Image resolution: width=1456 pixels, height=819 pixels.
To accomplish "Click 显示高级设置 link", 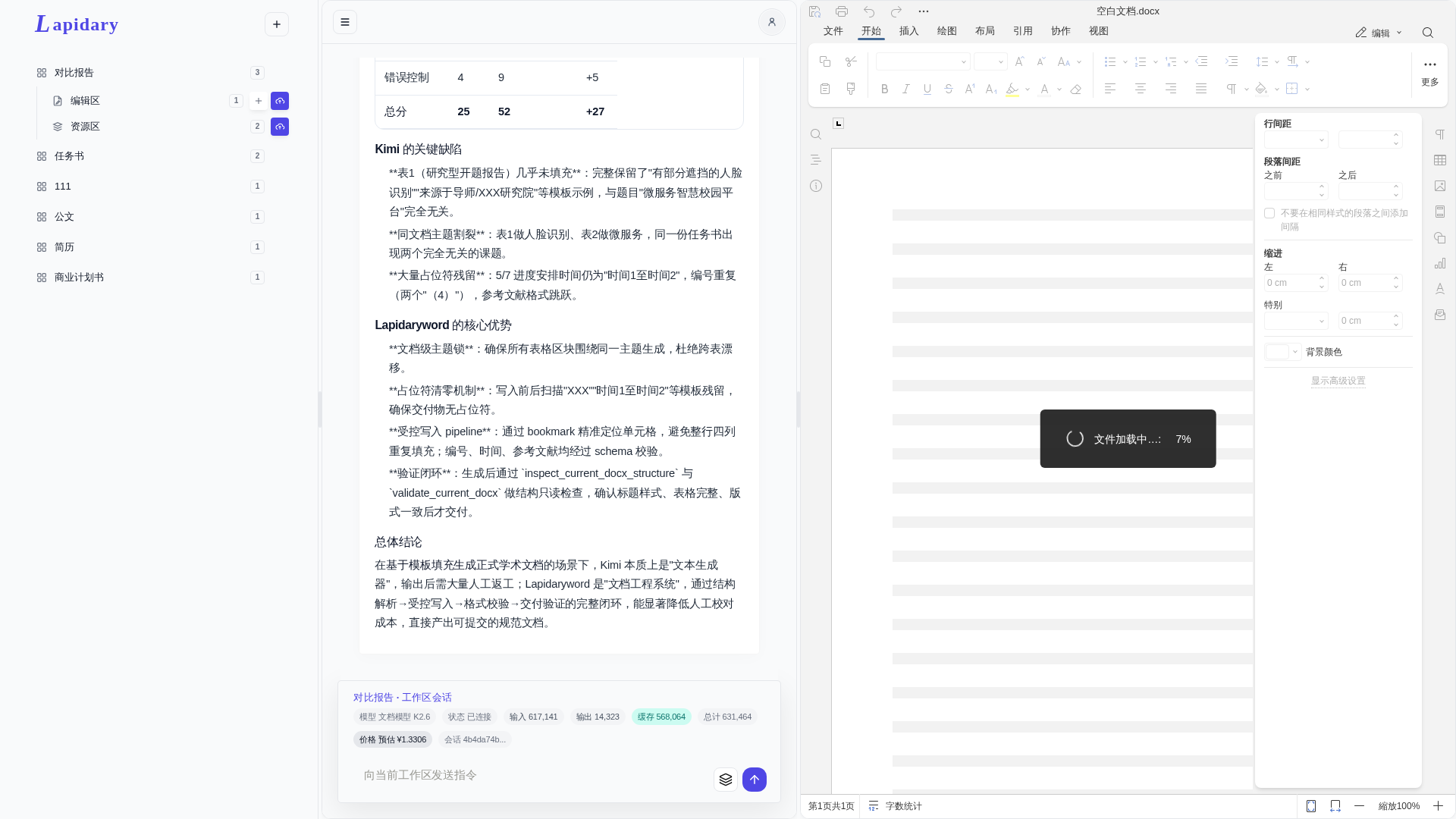I will click(x=1338, y=381).
